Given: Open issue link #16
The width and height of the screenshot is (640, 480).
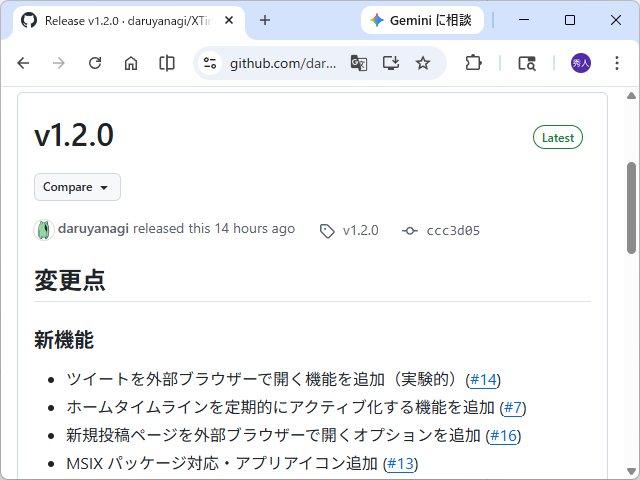Looking at the screenshot, I should [x=503, y=436].
